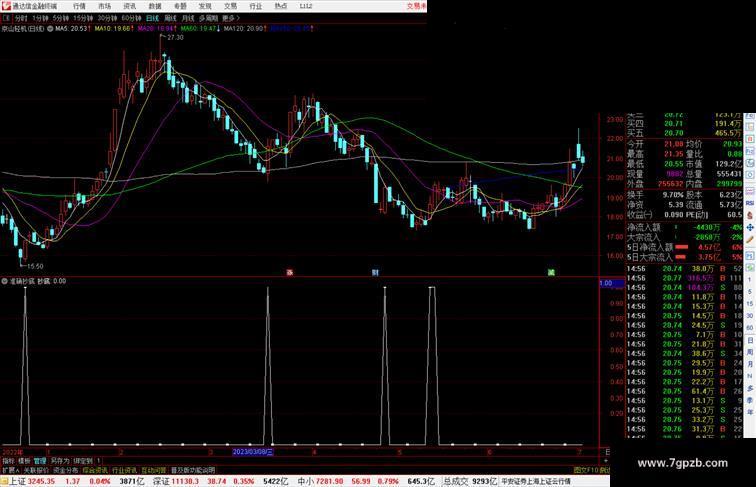Viewport: 756px width, 487px height.
Task: Select the blue four-arrow move icon
Action: click(x=750, y=227)
